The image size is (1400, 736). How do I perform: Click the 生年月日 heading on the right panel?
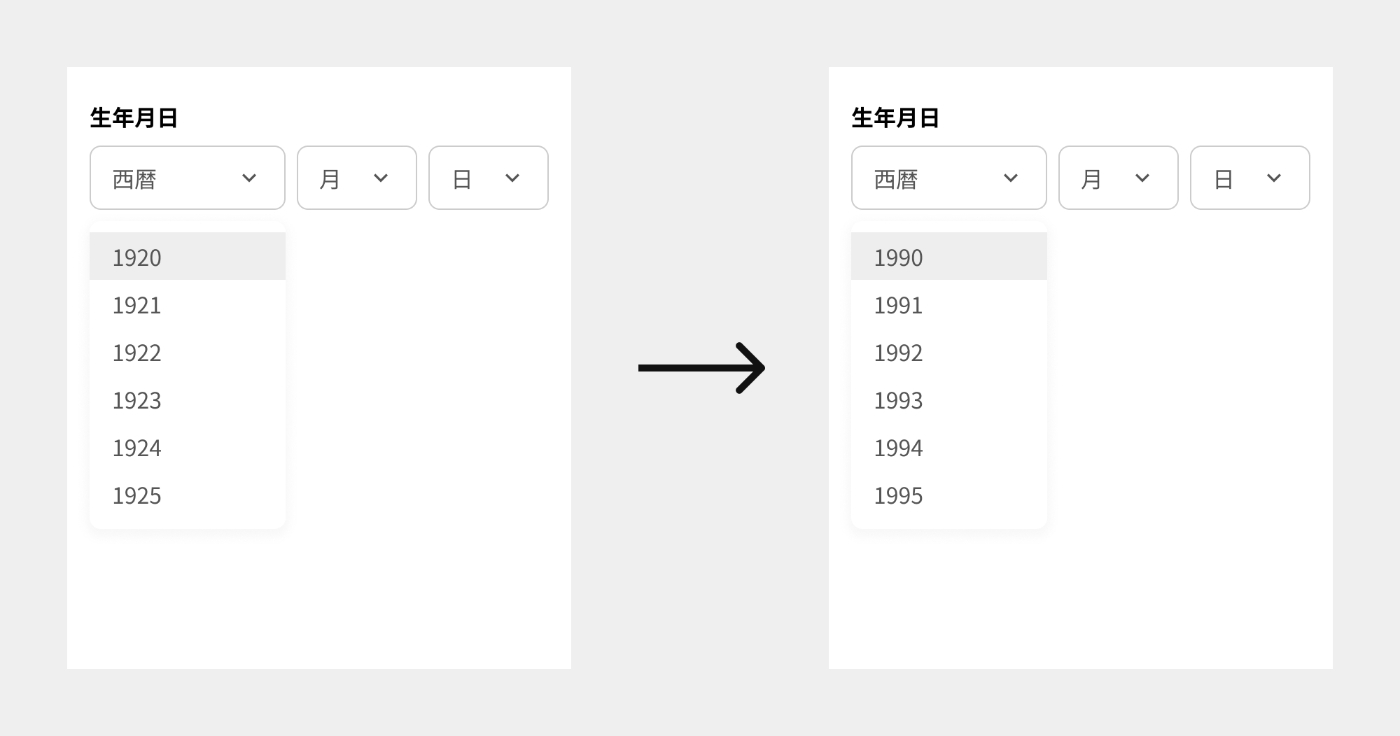(x=895, y=117)
